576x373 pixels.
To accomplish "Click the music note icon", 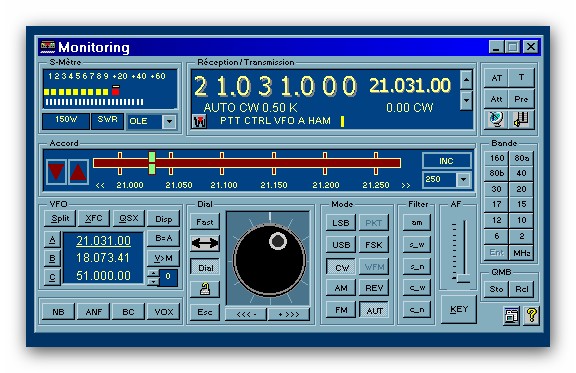I will 521,119.
